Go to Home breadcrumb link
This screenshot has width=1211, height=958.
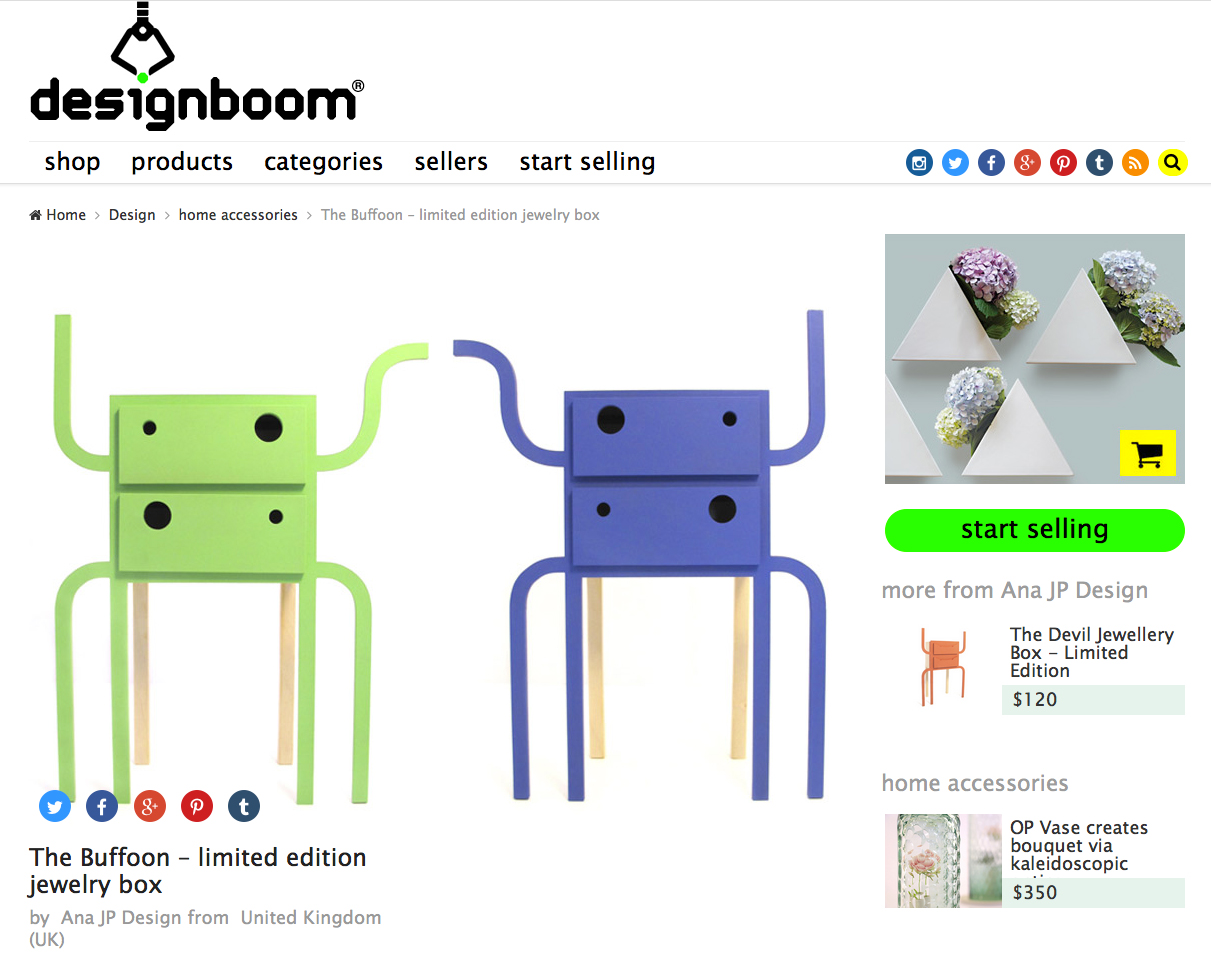click(x=58, y=215)
